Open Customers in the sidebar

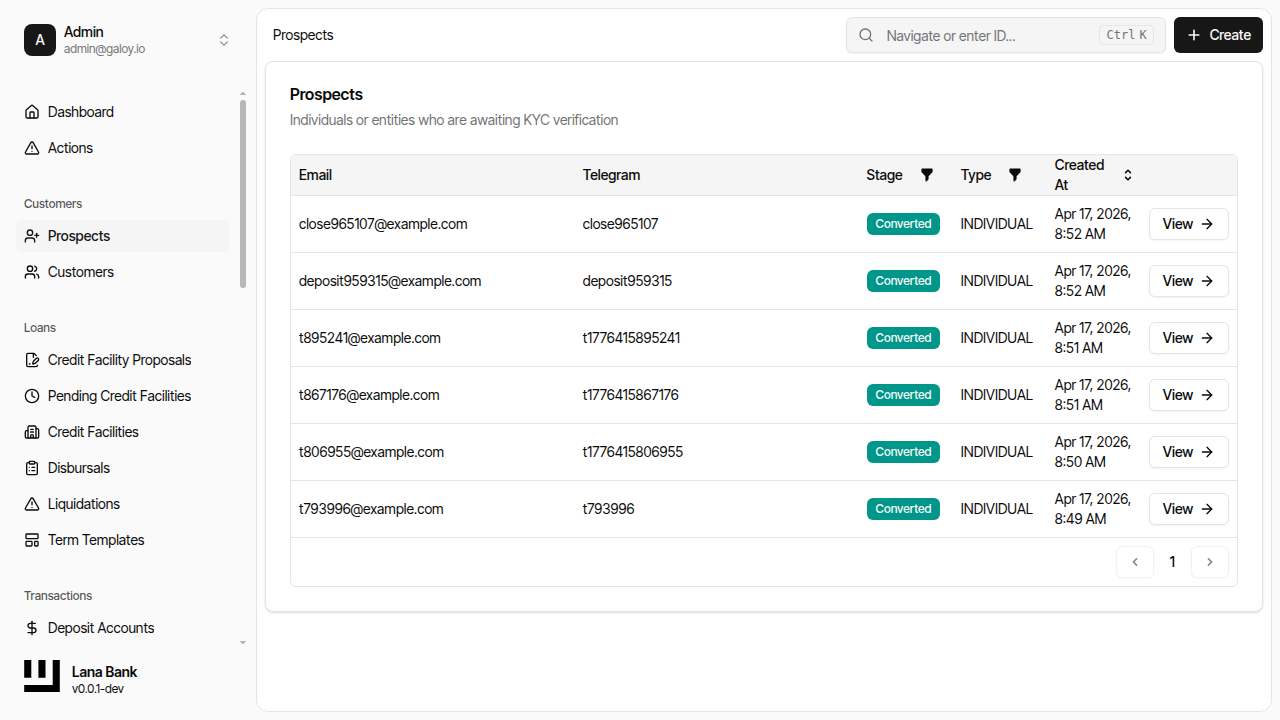[x=81, y=272]
